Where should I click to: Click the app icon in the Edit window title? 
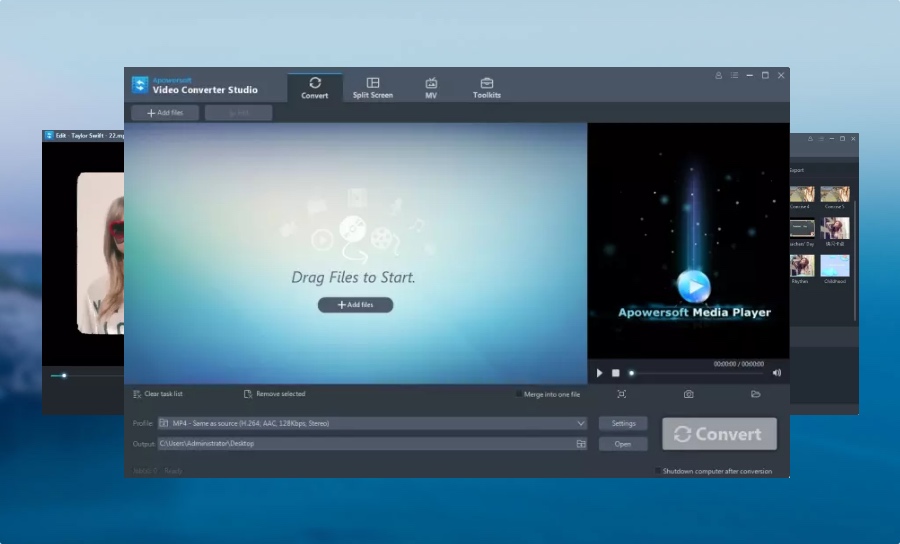pyautogui.click(x=49, y=135)
